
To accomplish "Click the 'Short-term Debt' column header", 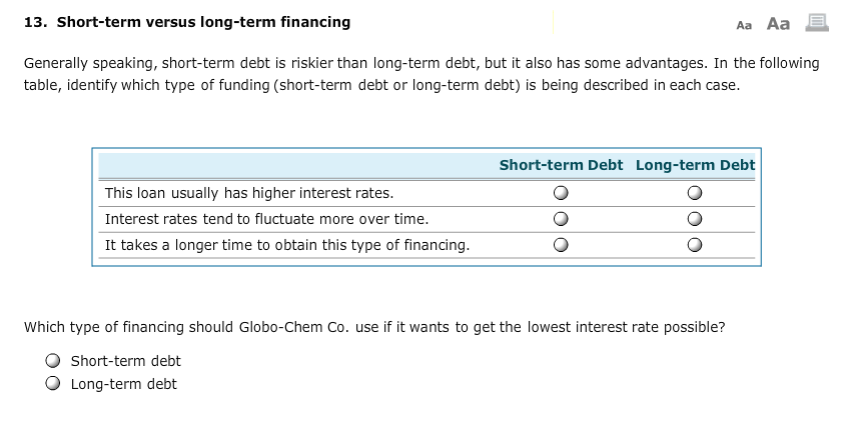I will tap(561, 165).
